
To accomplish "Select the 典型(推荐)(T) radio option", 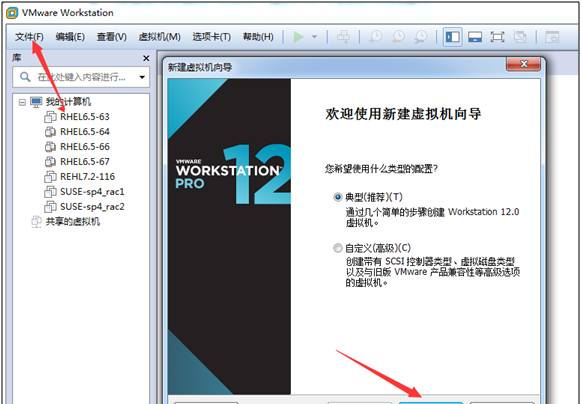I will click(338, 197).
